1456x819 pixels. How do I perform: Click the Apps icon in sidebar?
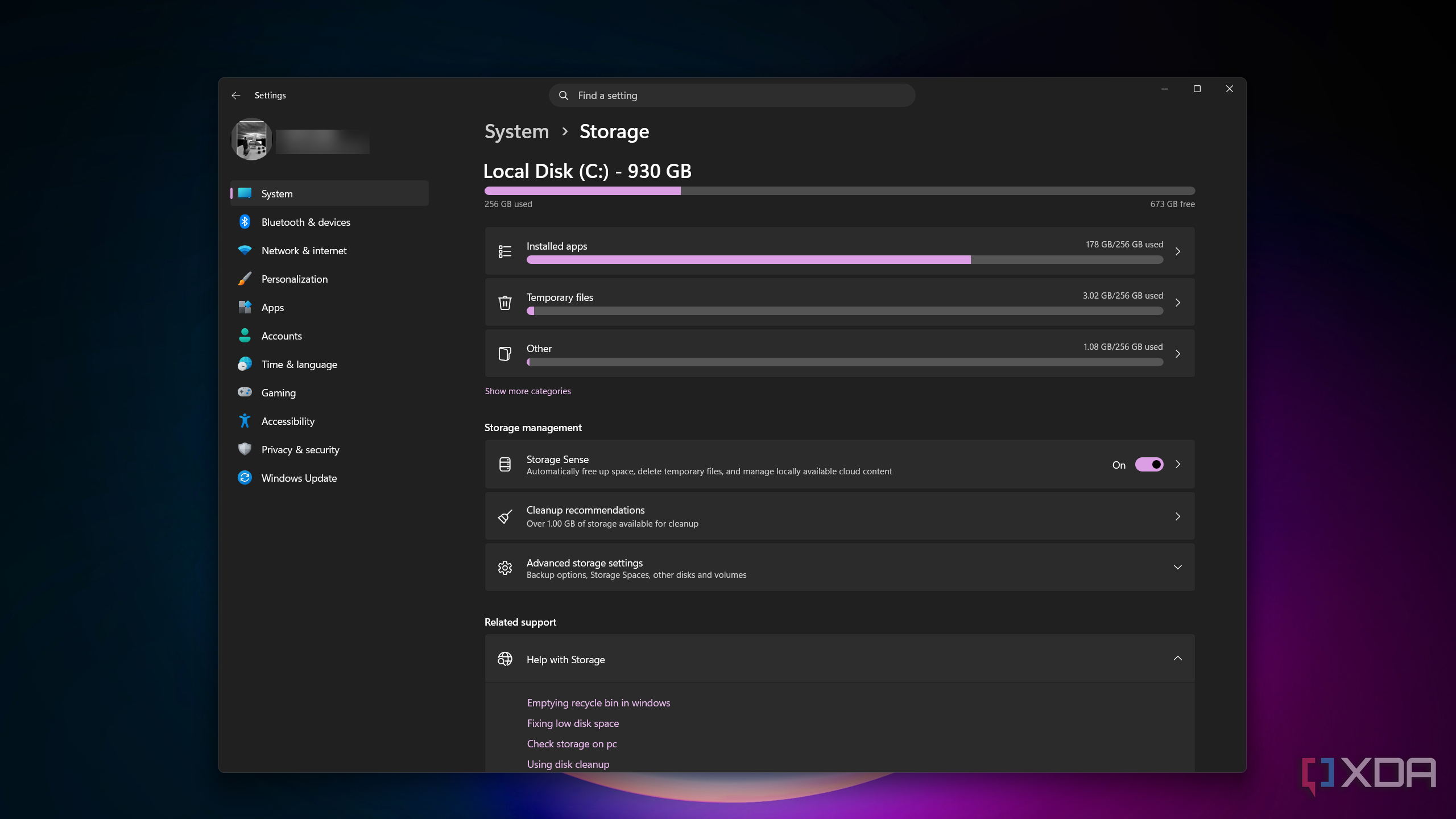245,307
